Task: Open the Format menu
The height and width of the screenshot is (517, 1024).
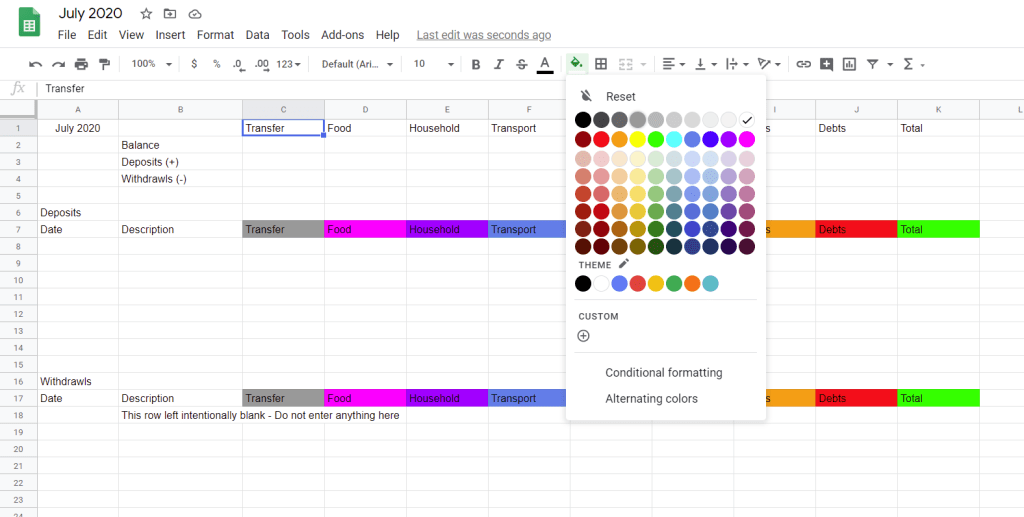Action: click(x=215, y=35)
